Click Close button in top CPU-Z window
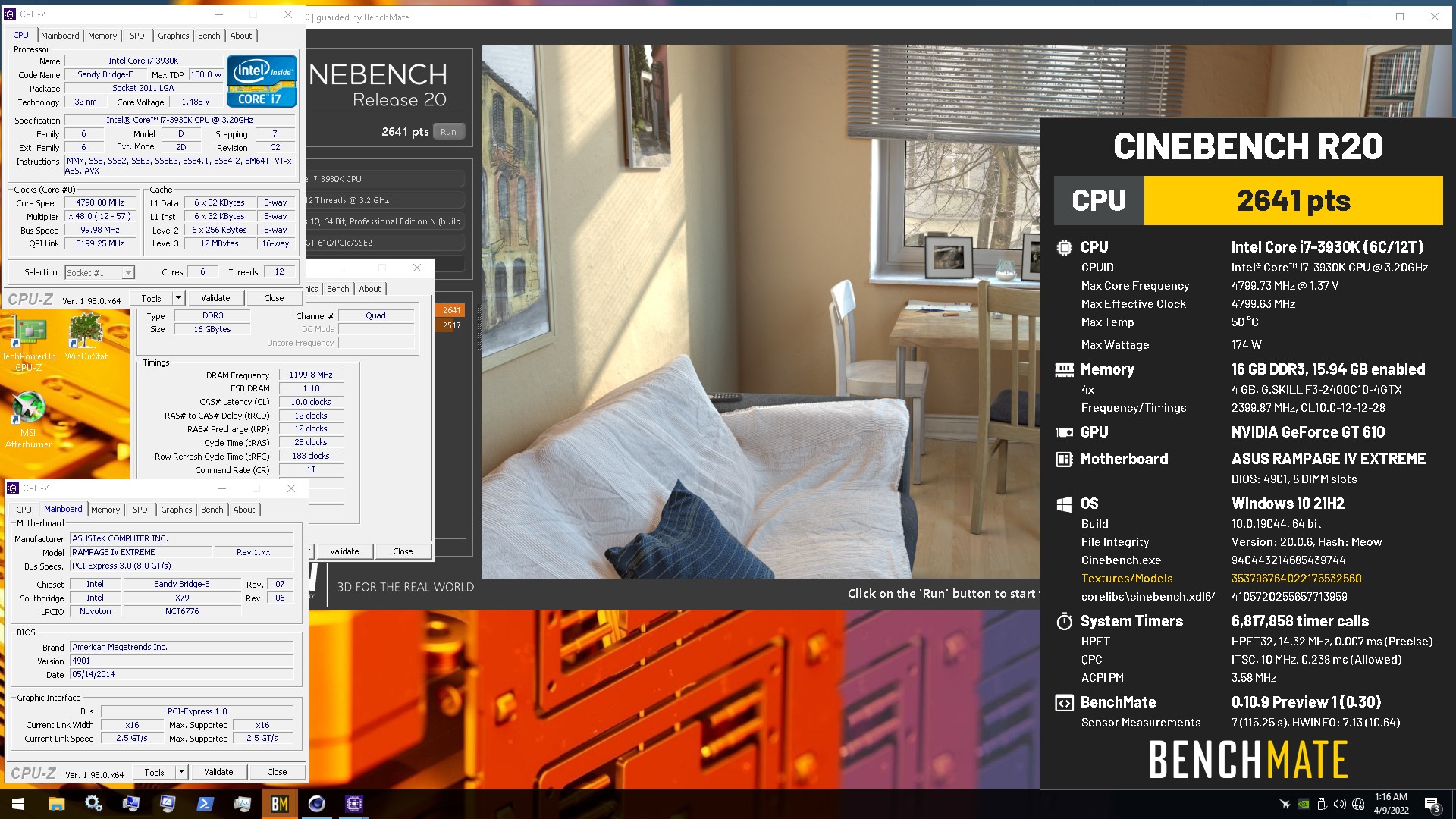Screen dimensions: 1456x819 [x=274, y=298]
